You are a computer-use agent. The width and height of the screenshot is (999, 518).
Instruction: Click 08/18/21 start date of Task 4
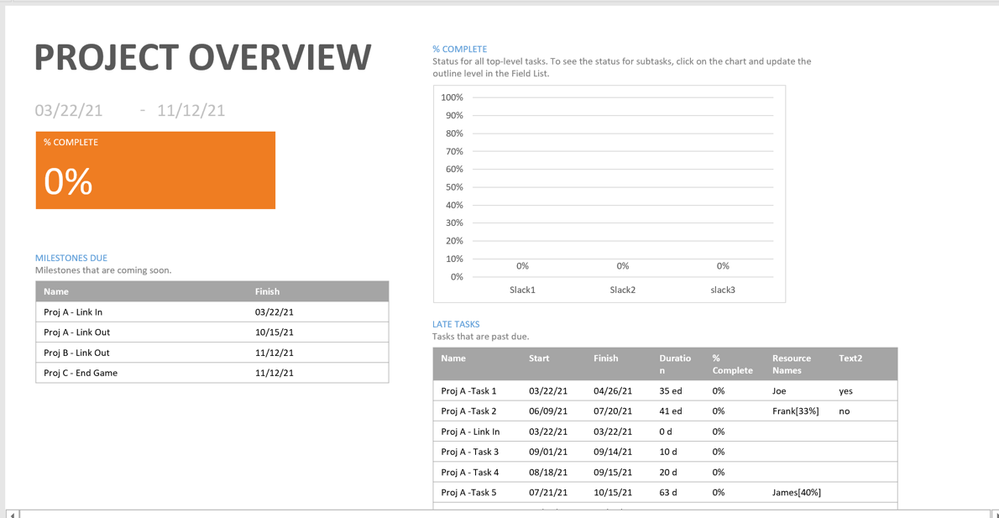click(x=548, y=472)
